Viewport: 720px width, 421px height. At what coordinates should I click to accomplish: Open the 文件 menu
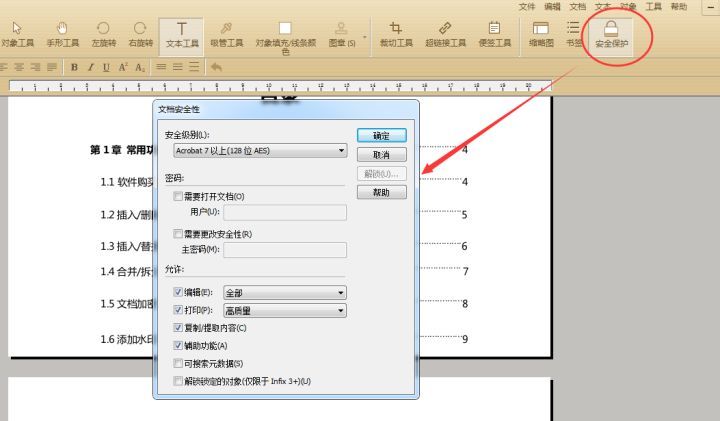pyautogui.click(x=527, y=6)
